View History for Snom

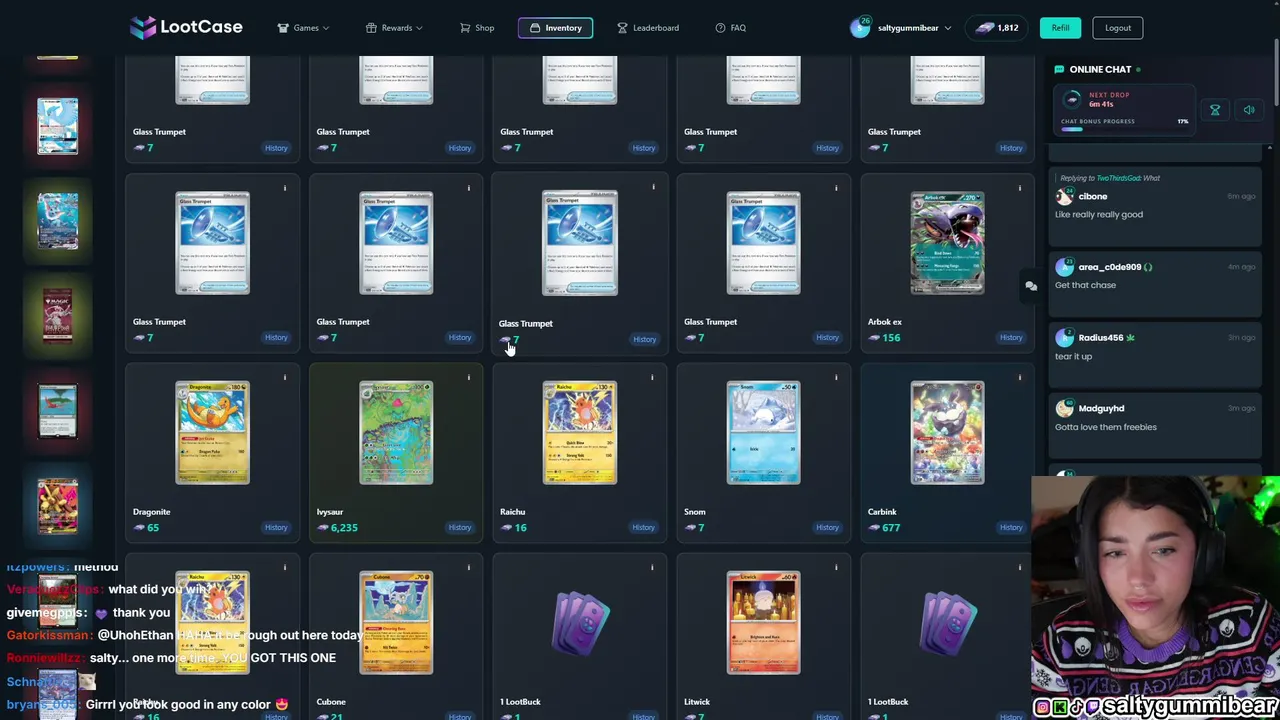point(827,528)
